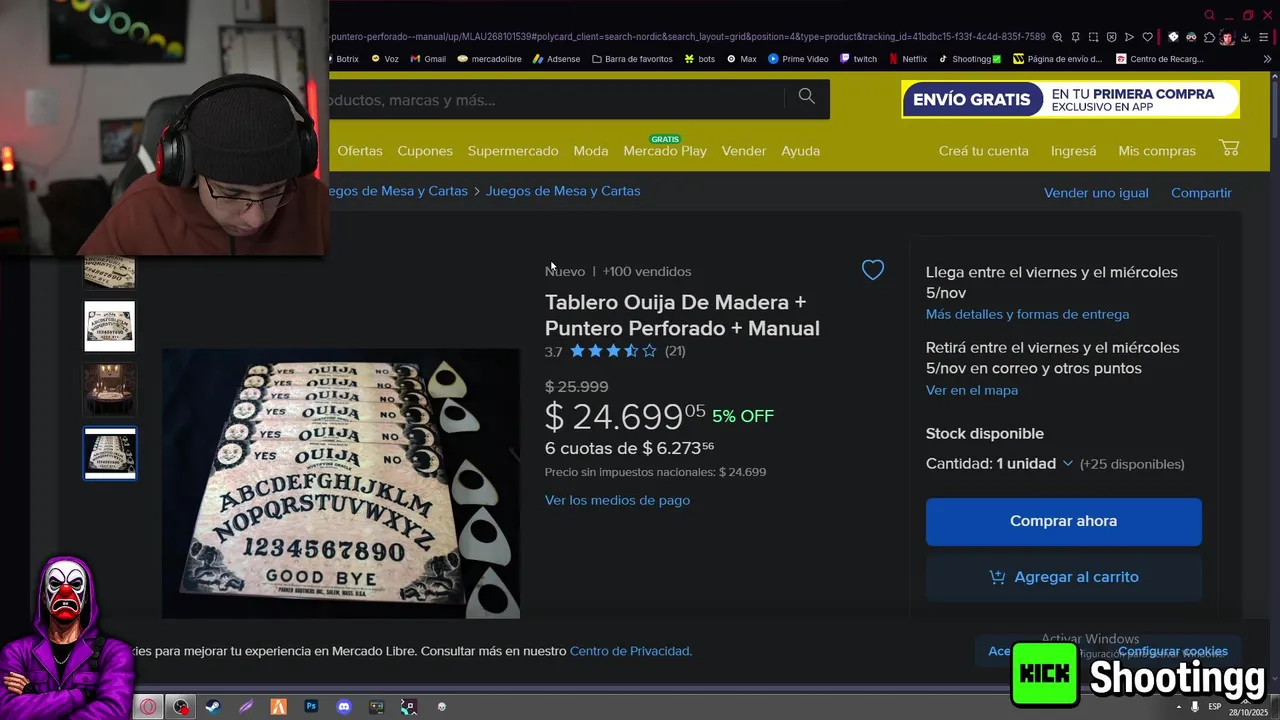This screenshot has width=1280, height=720.
Task: Click Agregar al carrito button
Action: pyautogui.click(x=1064, y=577)
